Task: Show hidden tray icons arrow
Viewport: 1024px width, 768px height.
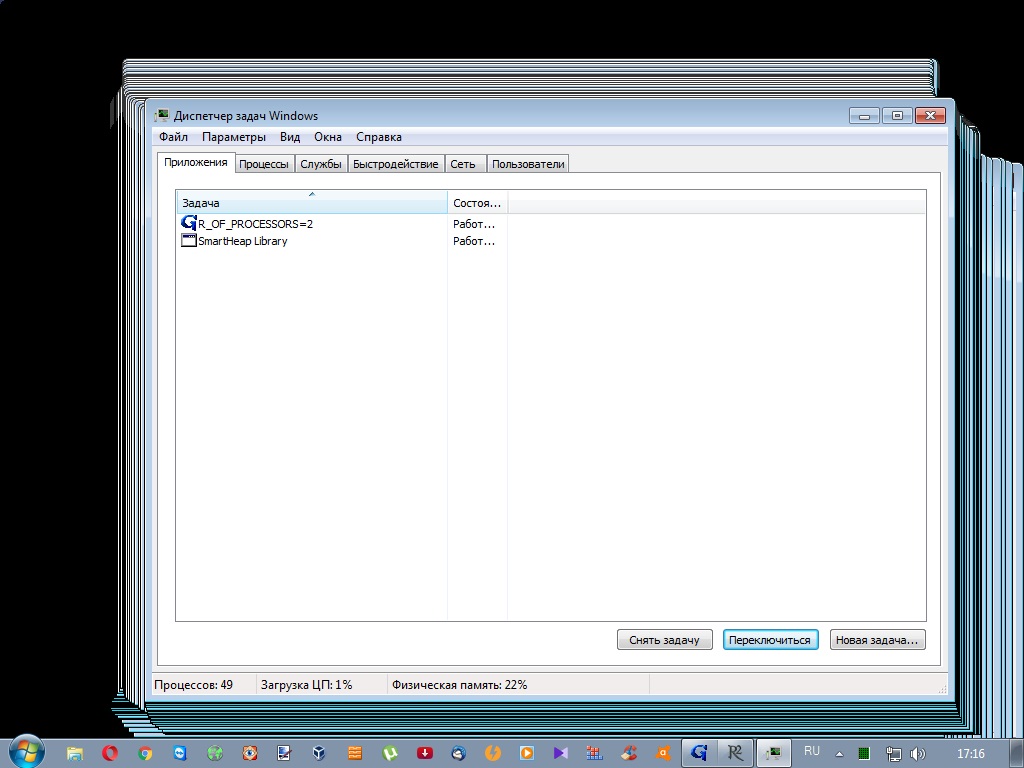Action: 839,754
